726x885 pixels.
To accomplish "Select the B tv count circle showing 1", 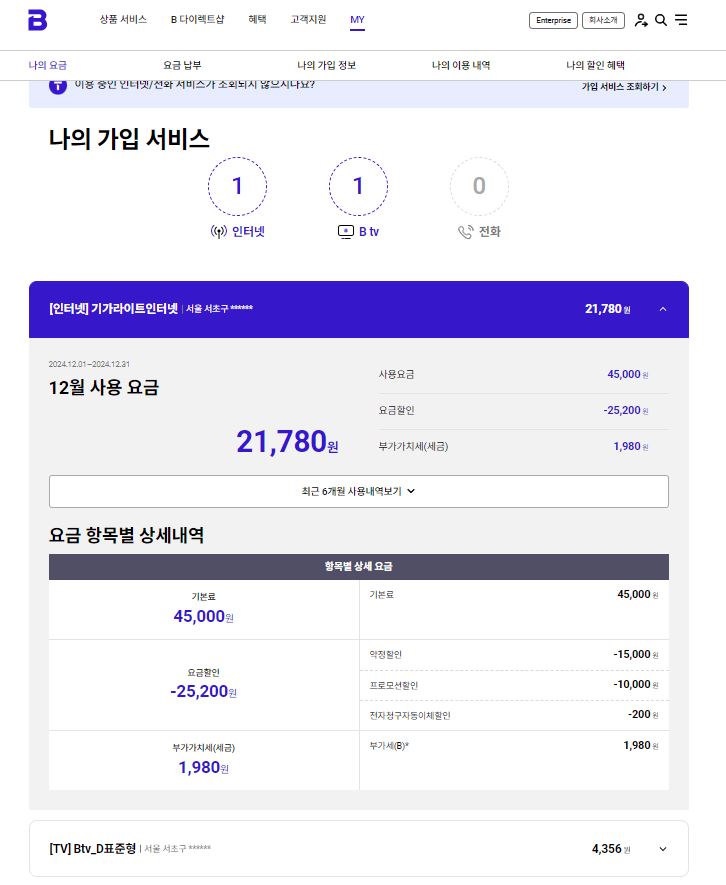I will (358, 186).
